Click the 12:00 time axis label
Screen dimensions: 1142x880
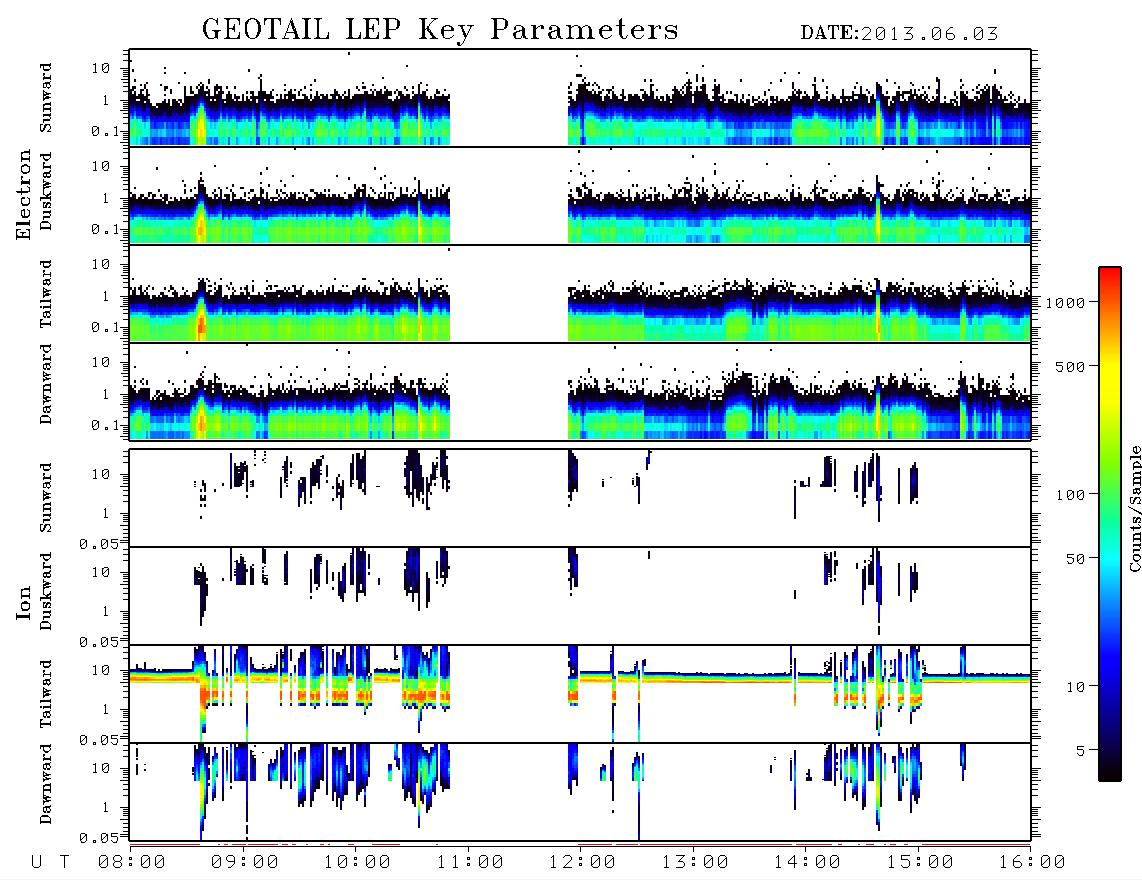tap(583, 862)
